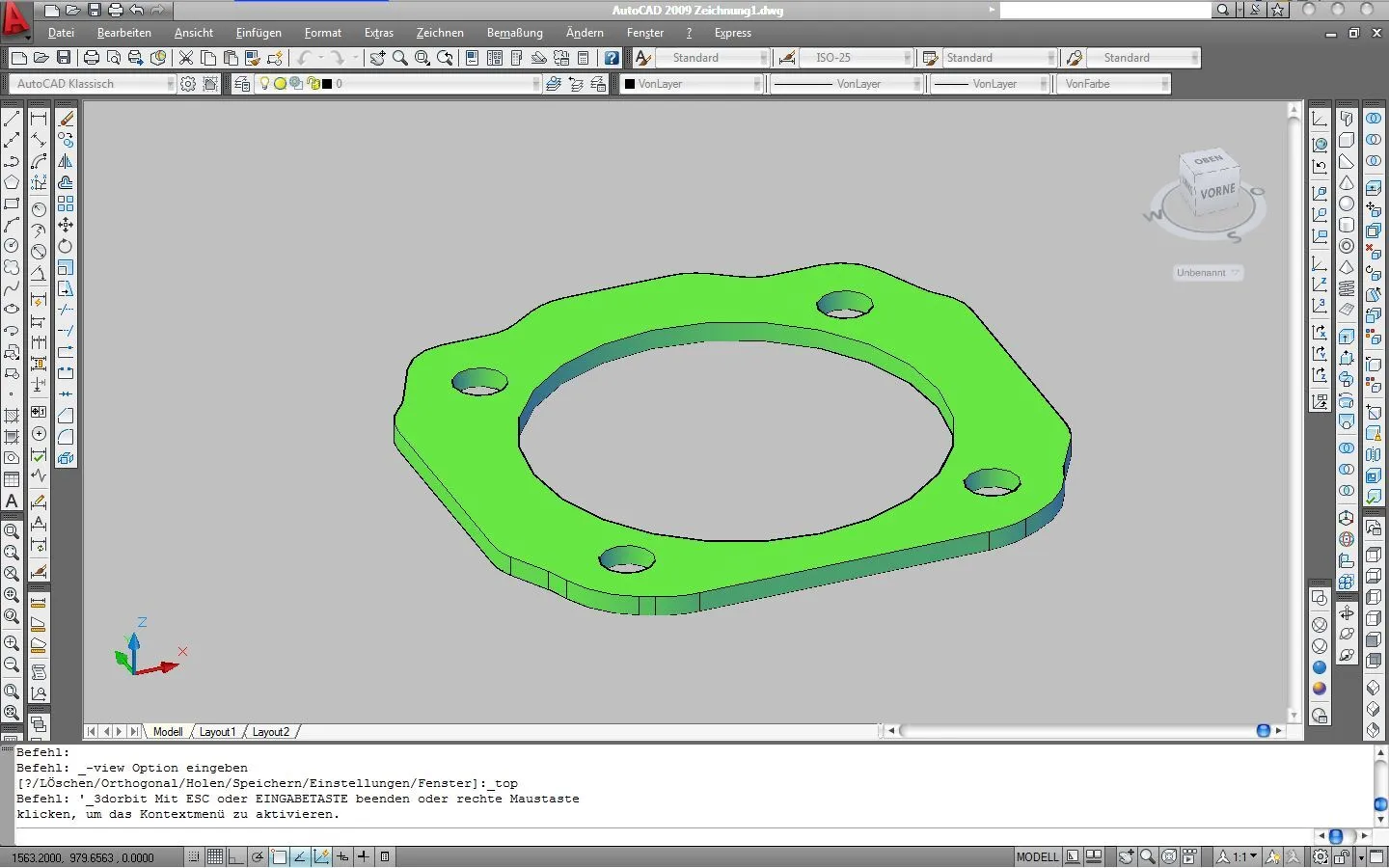The height and width of the screenshot is (868, 1389).
Task: Choose the Rotate modify tool
Action: [x=66, y=246]
